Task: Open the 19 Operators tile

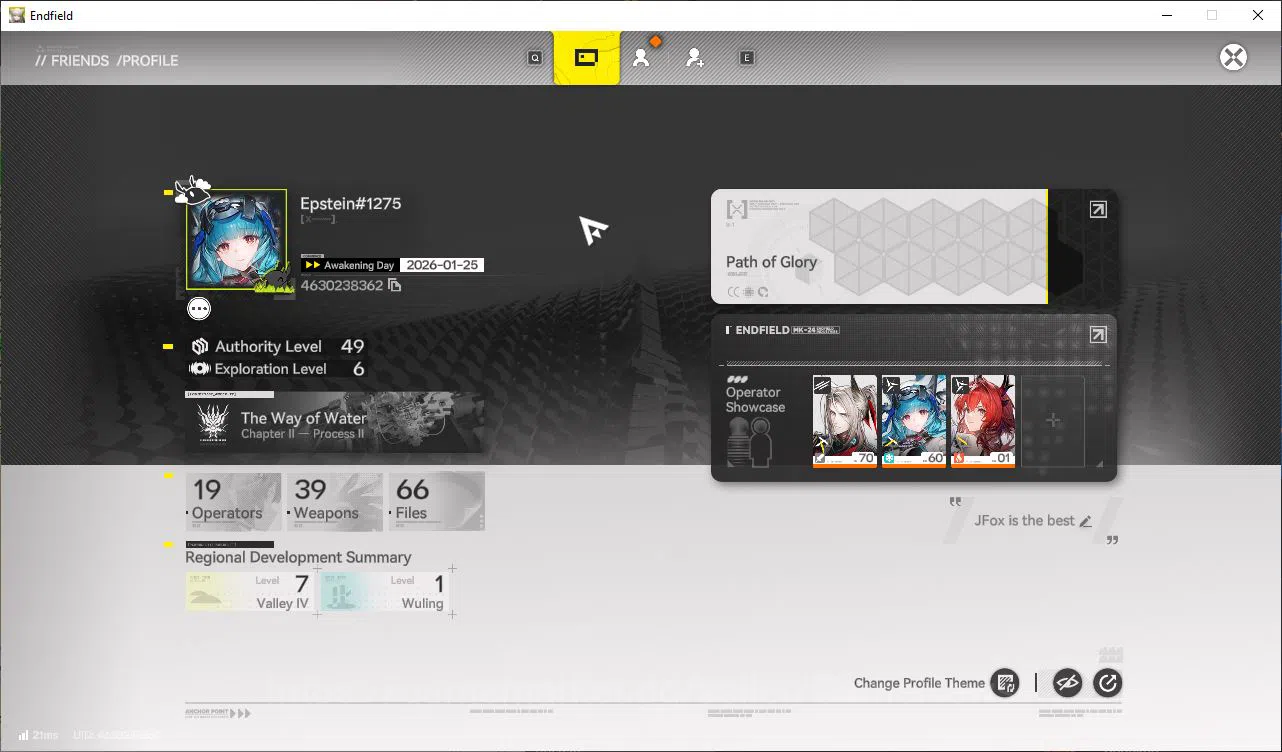Action: coord(234,501)
